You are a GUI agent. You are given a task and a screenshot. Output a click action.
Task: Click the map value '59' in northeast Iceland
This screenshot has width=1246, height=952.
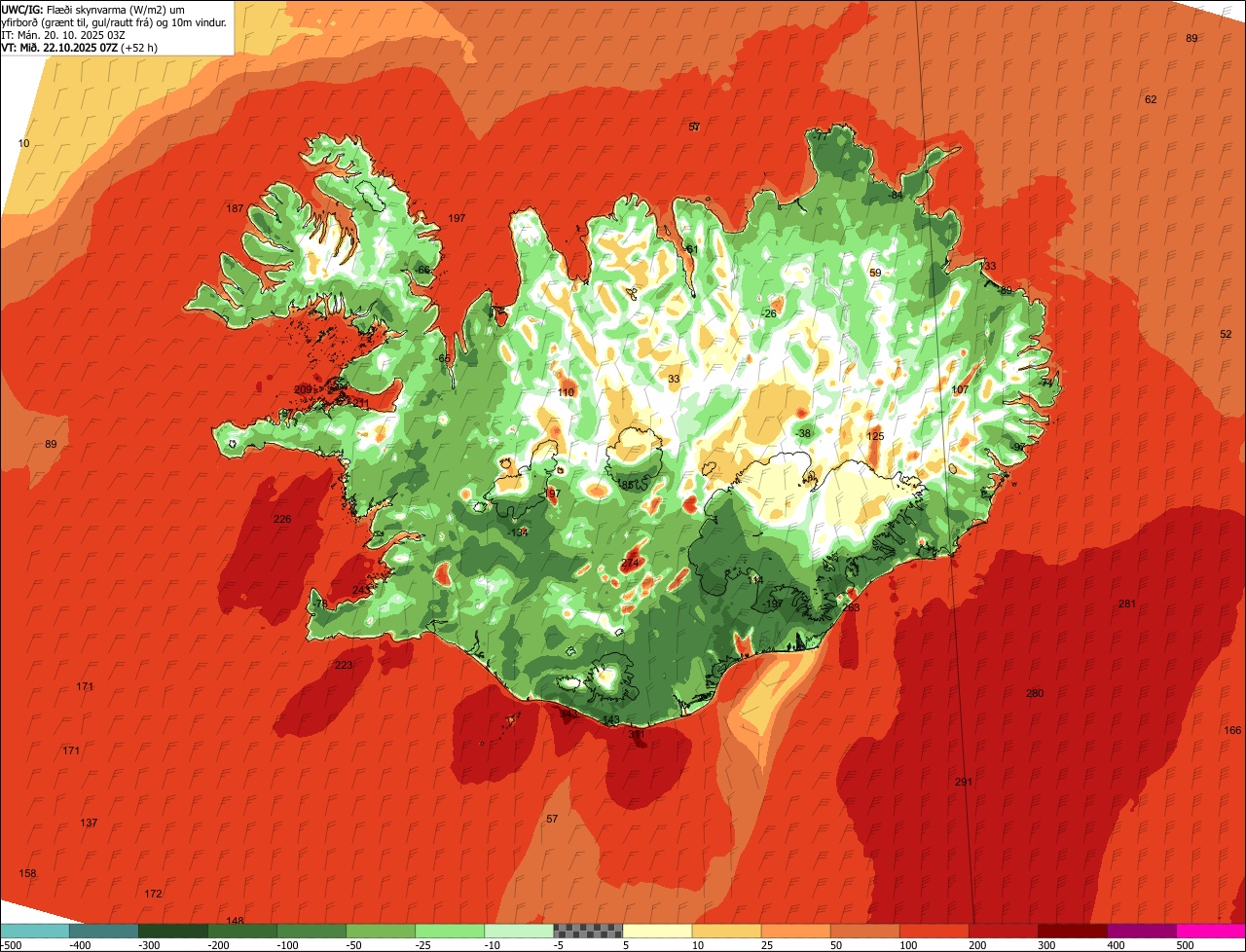point(875,274)
